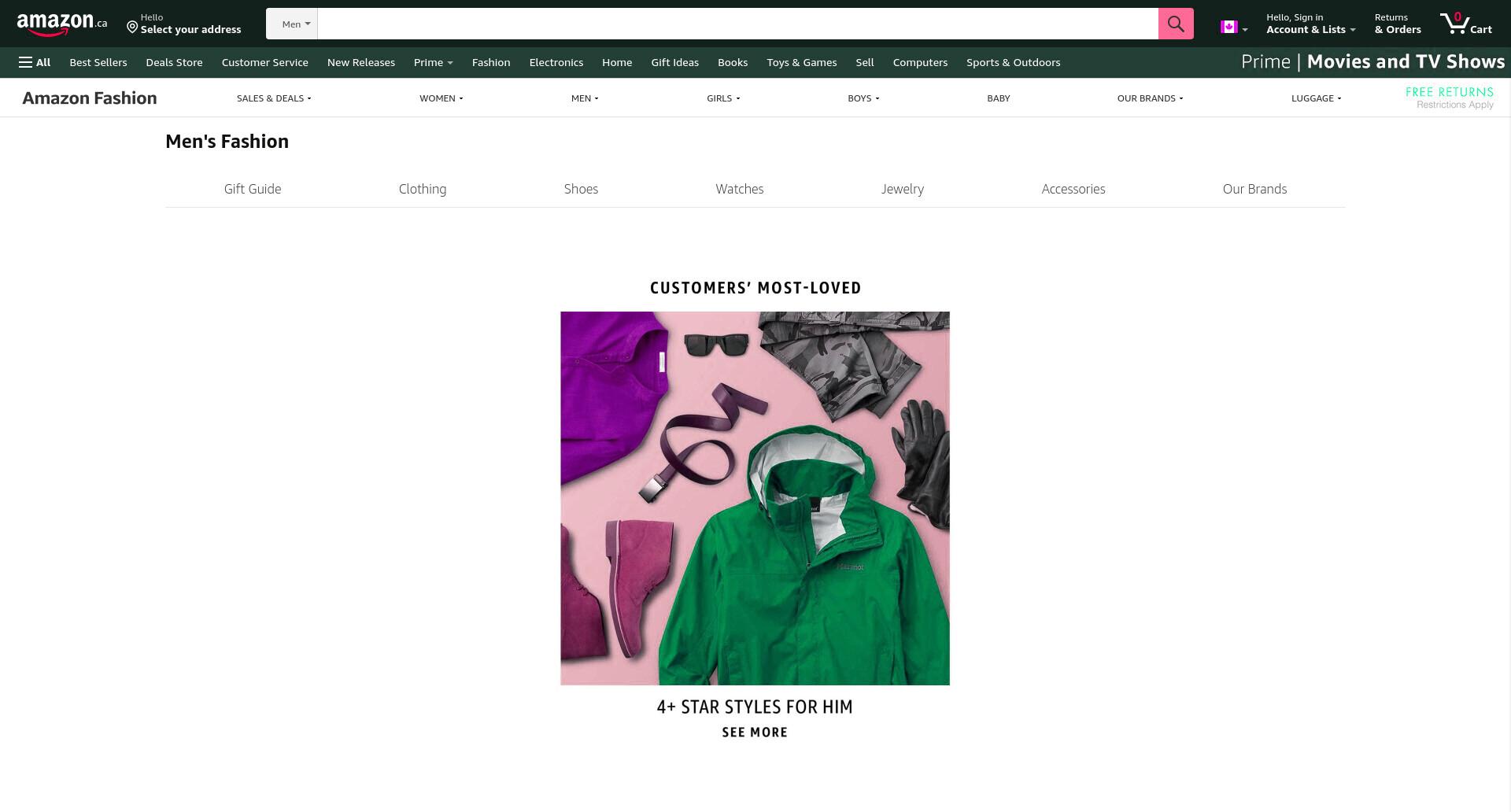Click the See More link
Screen dimensions: 1511x812
[x=755, y=733]
